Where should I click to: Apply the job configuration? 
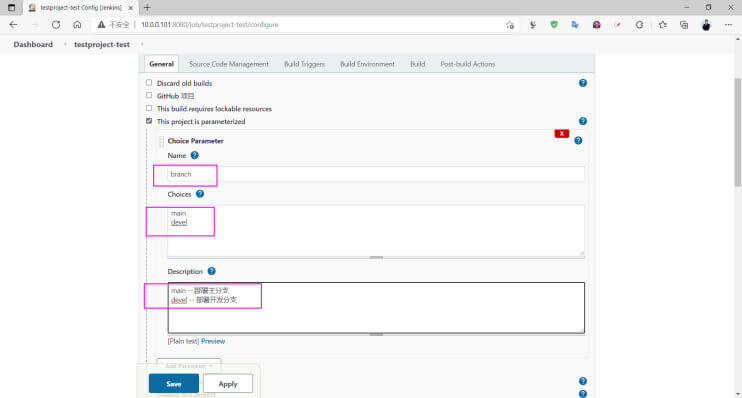(x=228, y=384)
